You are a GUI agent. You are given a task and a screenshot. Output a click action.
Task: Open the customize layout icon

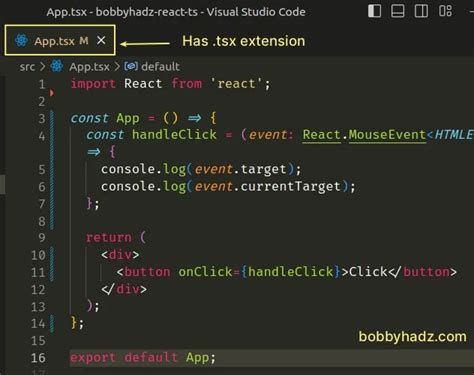click(445, 11)
